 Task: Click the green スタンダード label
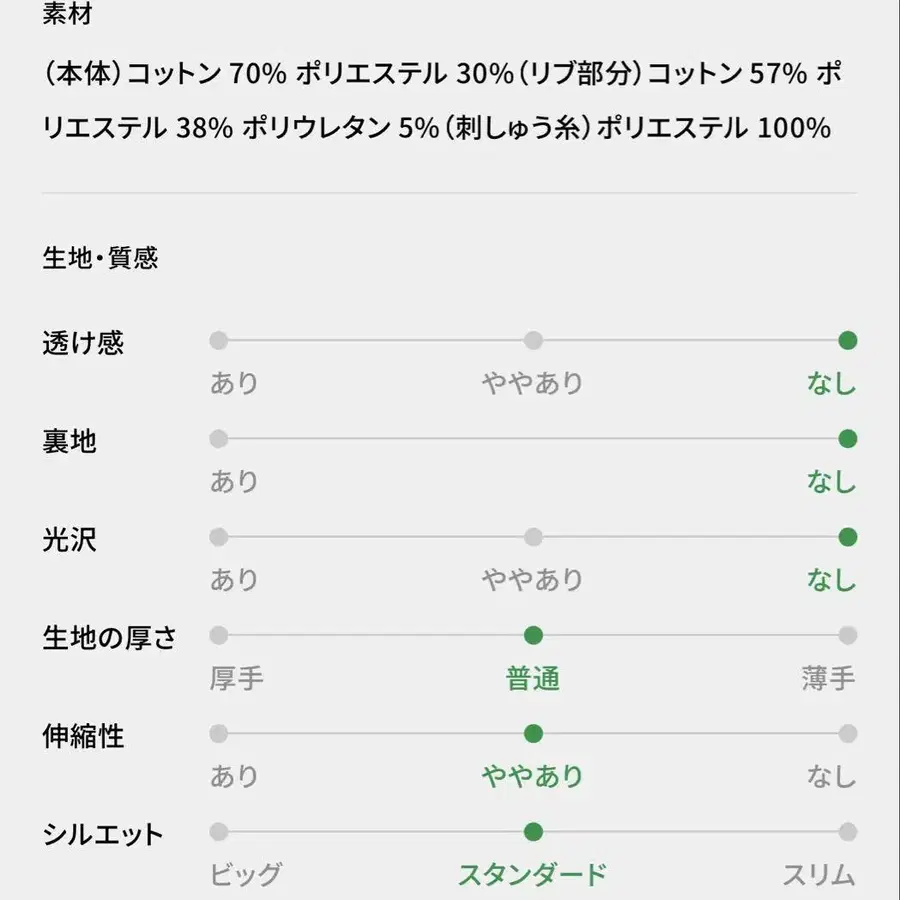(x=532, y=875)
